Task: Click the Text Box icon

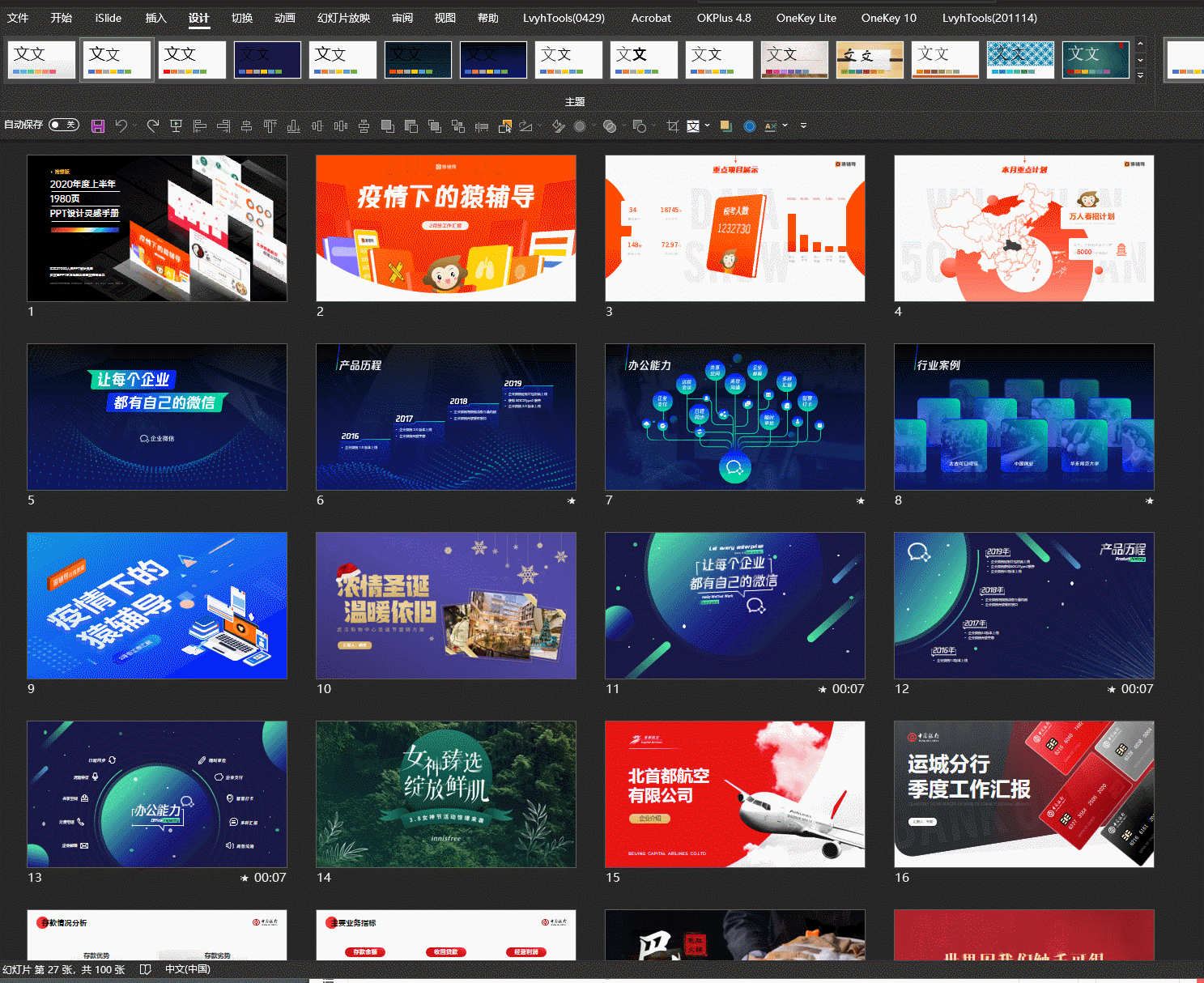Action: 692,126
